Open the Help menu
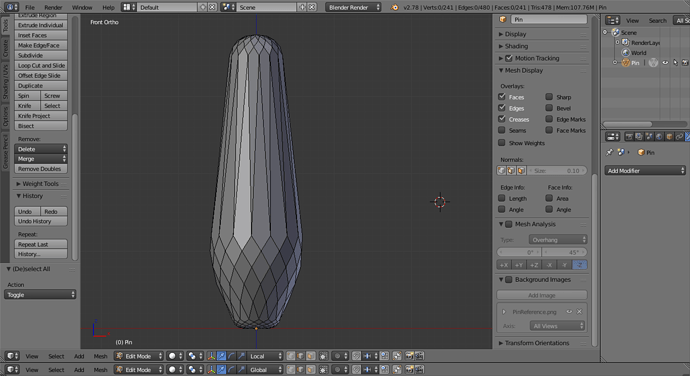690x376 pixels. 108,7
